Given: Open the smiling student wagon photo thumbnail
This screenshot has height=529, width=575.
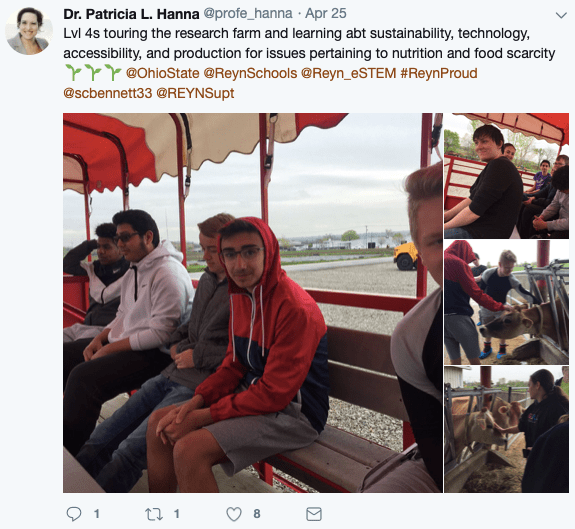Looking at the screenshot, I should click(506, 176).
